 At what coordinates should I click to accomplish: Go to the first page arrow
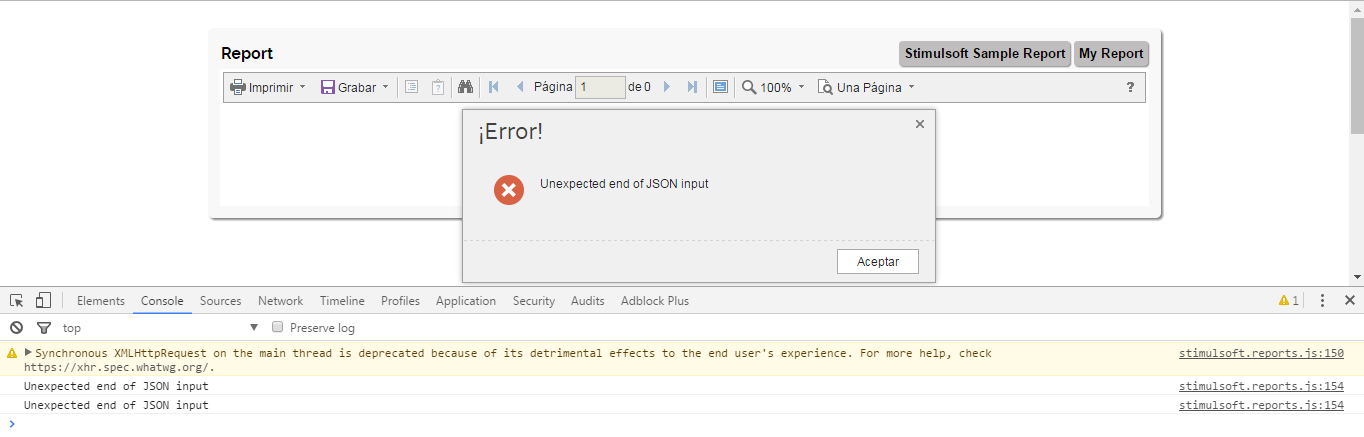click(x=494, y=87)
